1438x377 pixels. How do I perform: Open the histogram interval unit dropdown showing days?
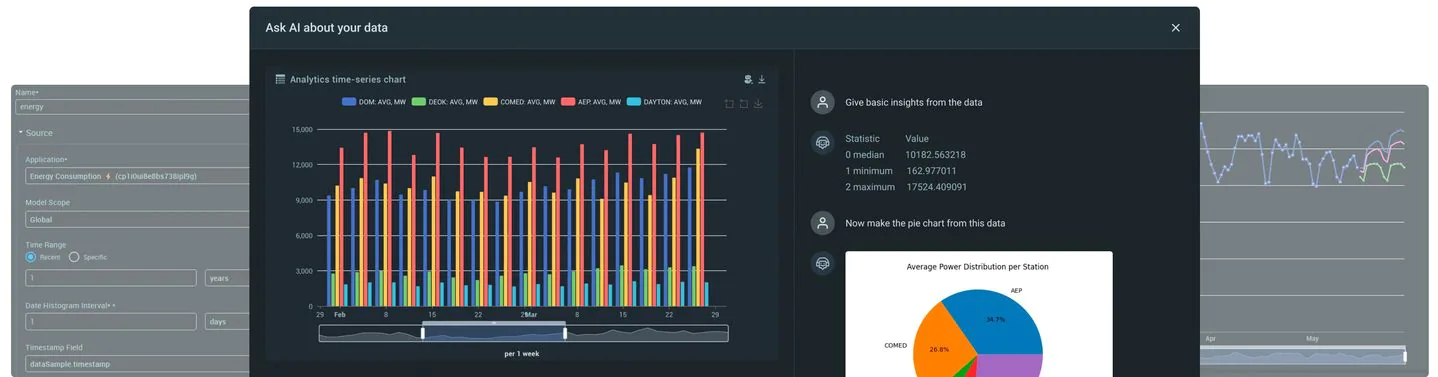tap(227, 322)
